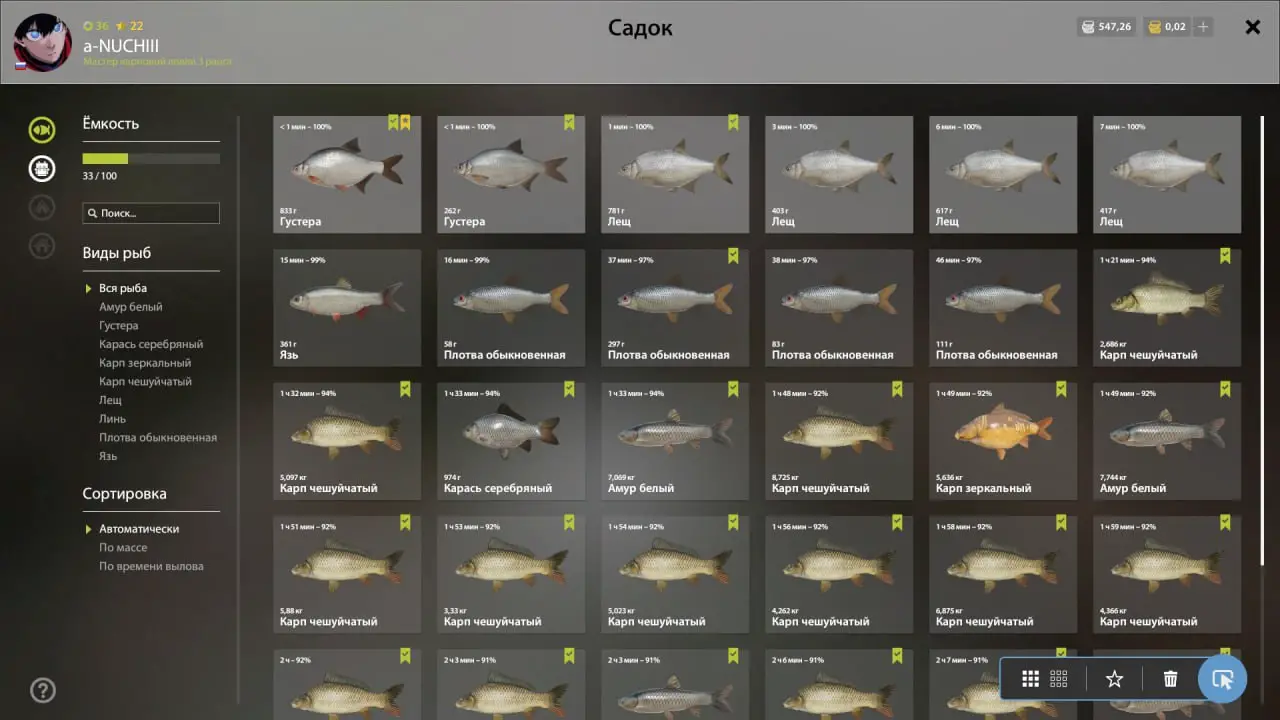Viewport: 1280px width, 720px height.
Task: Filter species by Линь
Action: (x=112, y=419)
